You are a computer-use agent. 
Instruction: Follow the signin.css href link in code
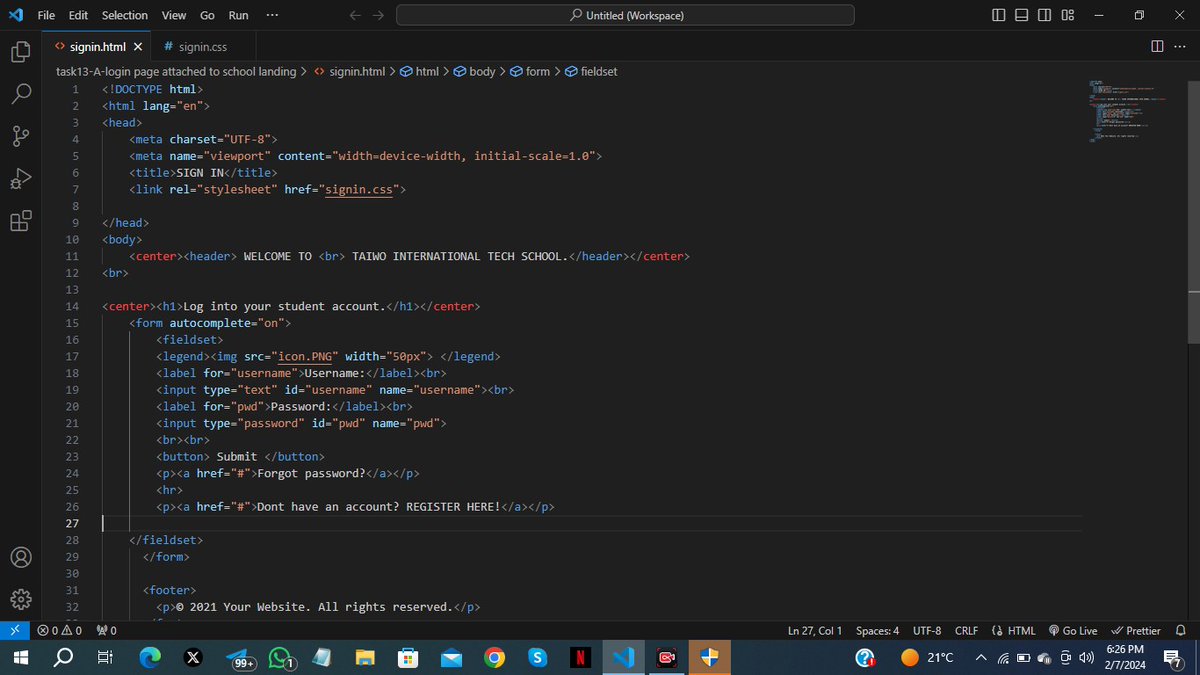click(359, 189)
